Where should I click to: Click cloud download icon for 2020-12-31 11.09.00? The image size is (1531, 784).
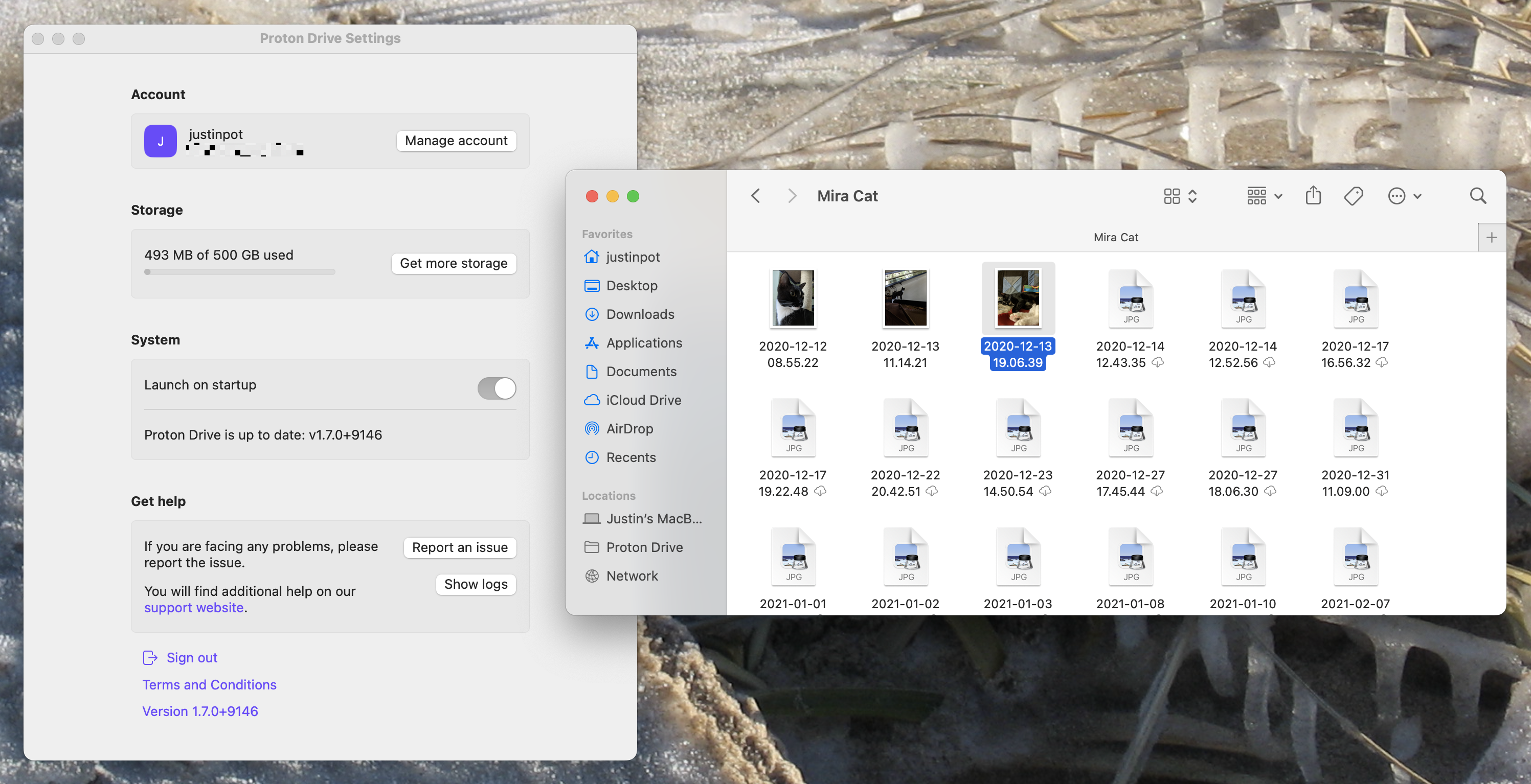click(1382, 491)
